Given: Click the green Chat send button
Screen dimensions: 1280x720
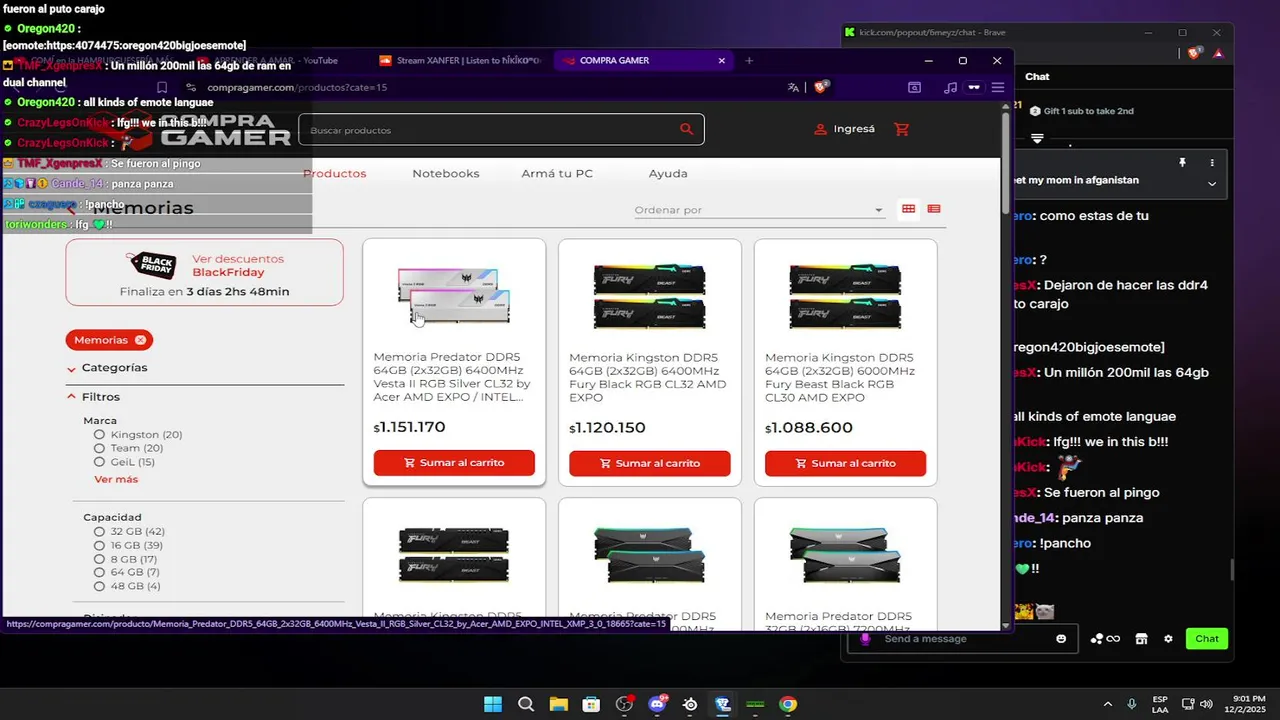Looking at the screenshot, I should [1207, 639].
